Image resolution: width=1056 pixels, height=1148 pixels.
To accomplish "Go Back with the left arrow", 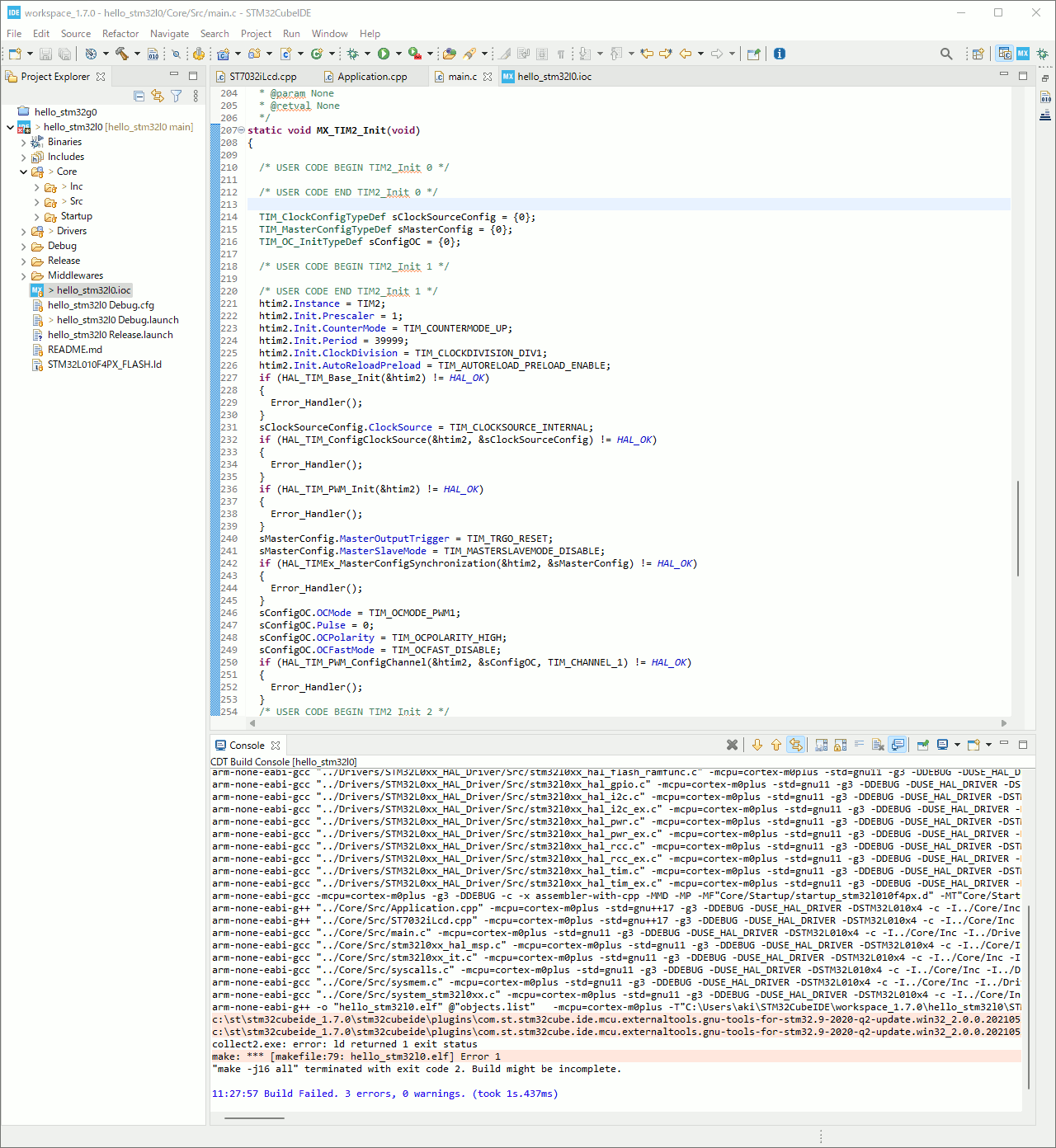I will point(686,54).
